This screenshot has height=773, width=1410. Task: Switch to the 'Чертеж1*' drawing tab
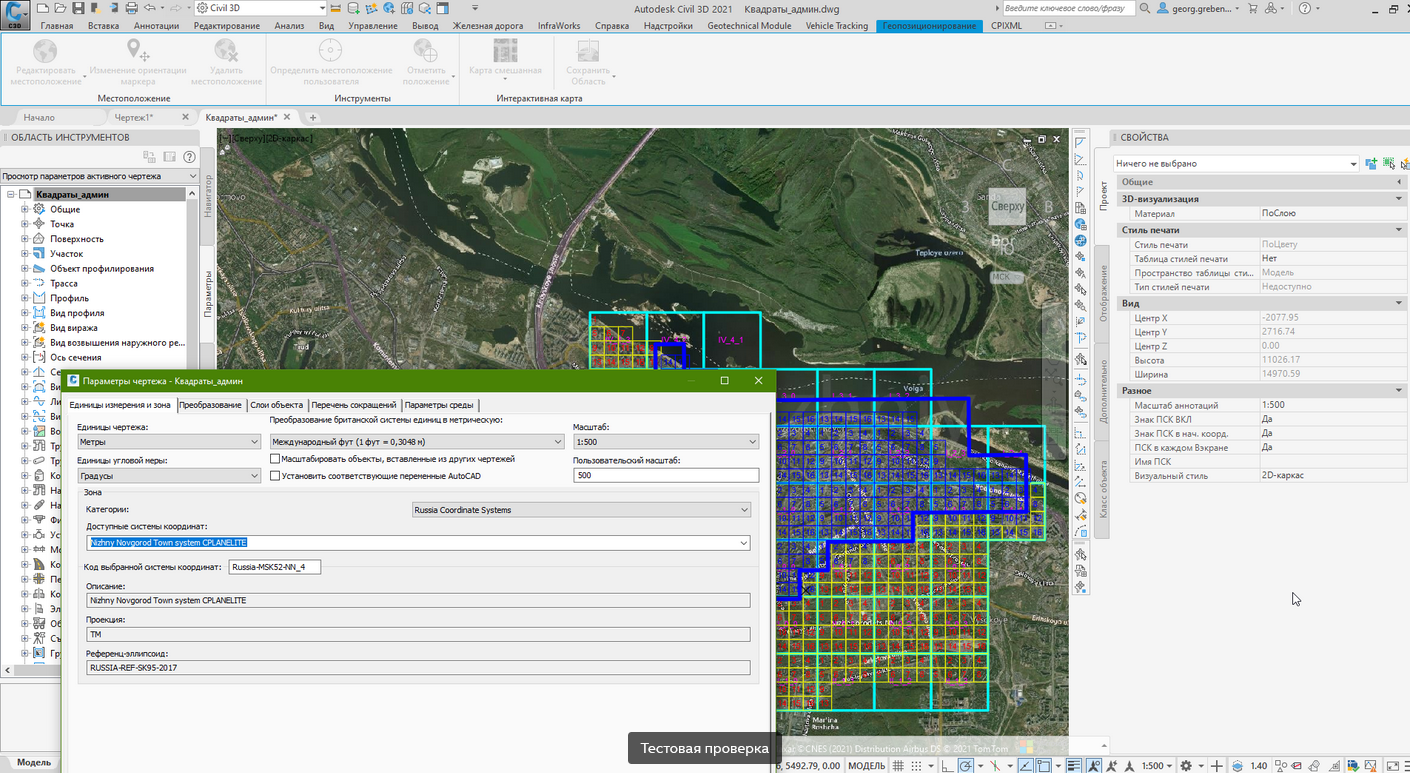(134, 118)
